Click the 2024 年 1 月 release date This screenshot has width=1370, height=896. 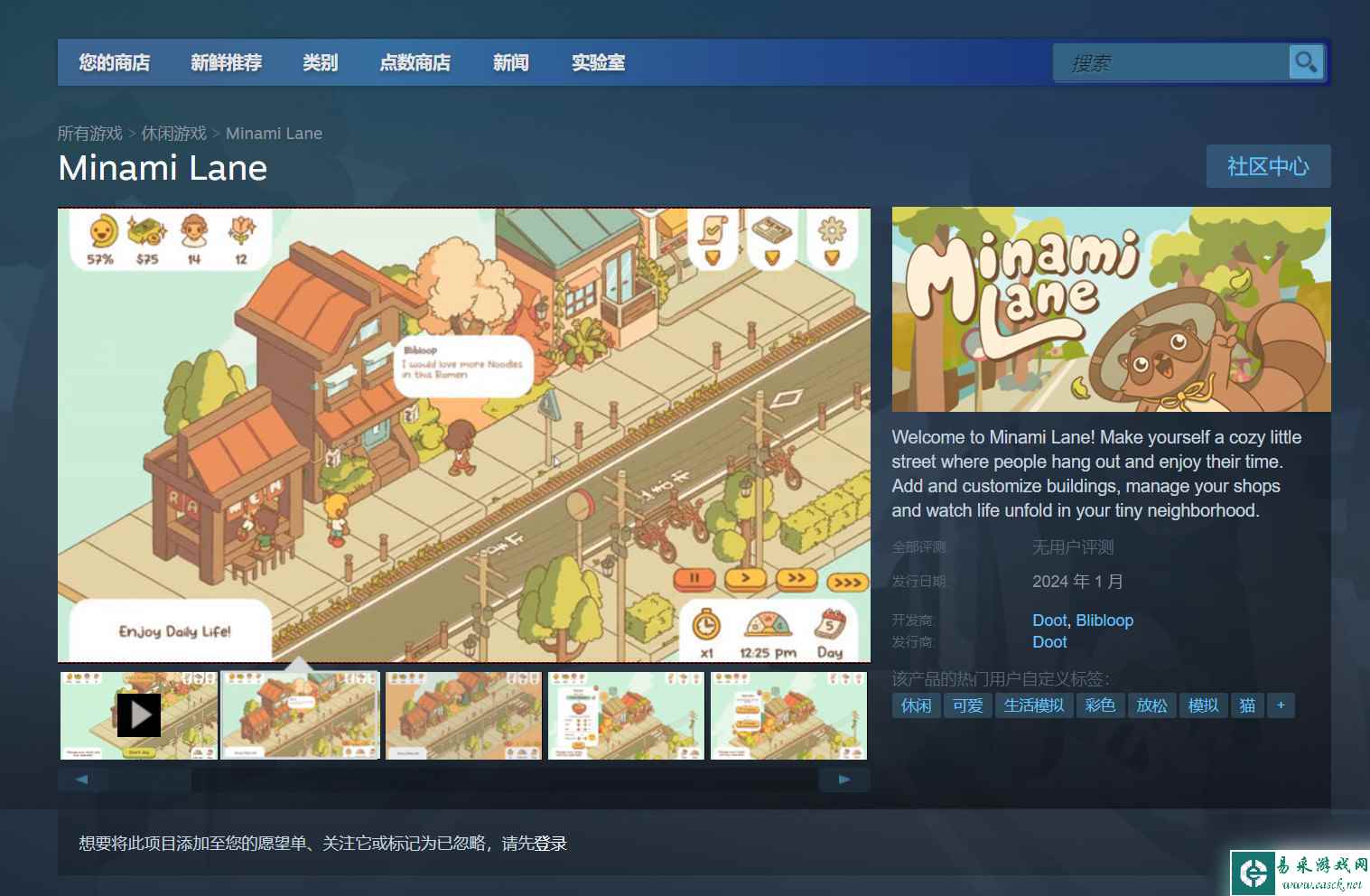[x=1077, y=582]
